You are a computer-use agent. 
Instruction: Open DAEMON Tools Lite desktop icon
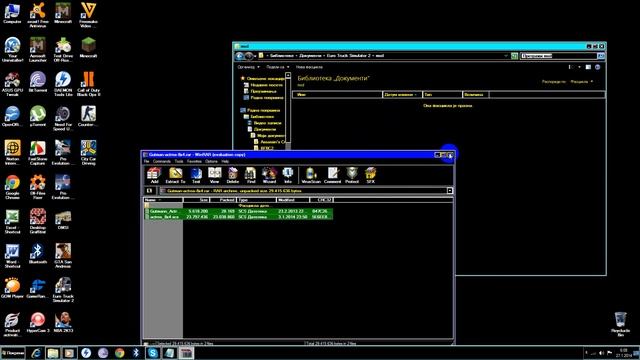[x=63, y=84]
